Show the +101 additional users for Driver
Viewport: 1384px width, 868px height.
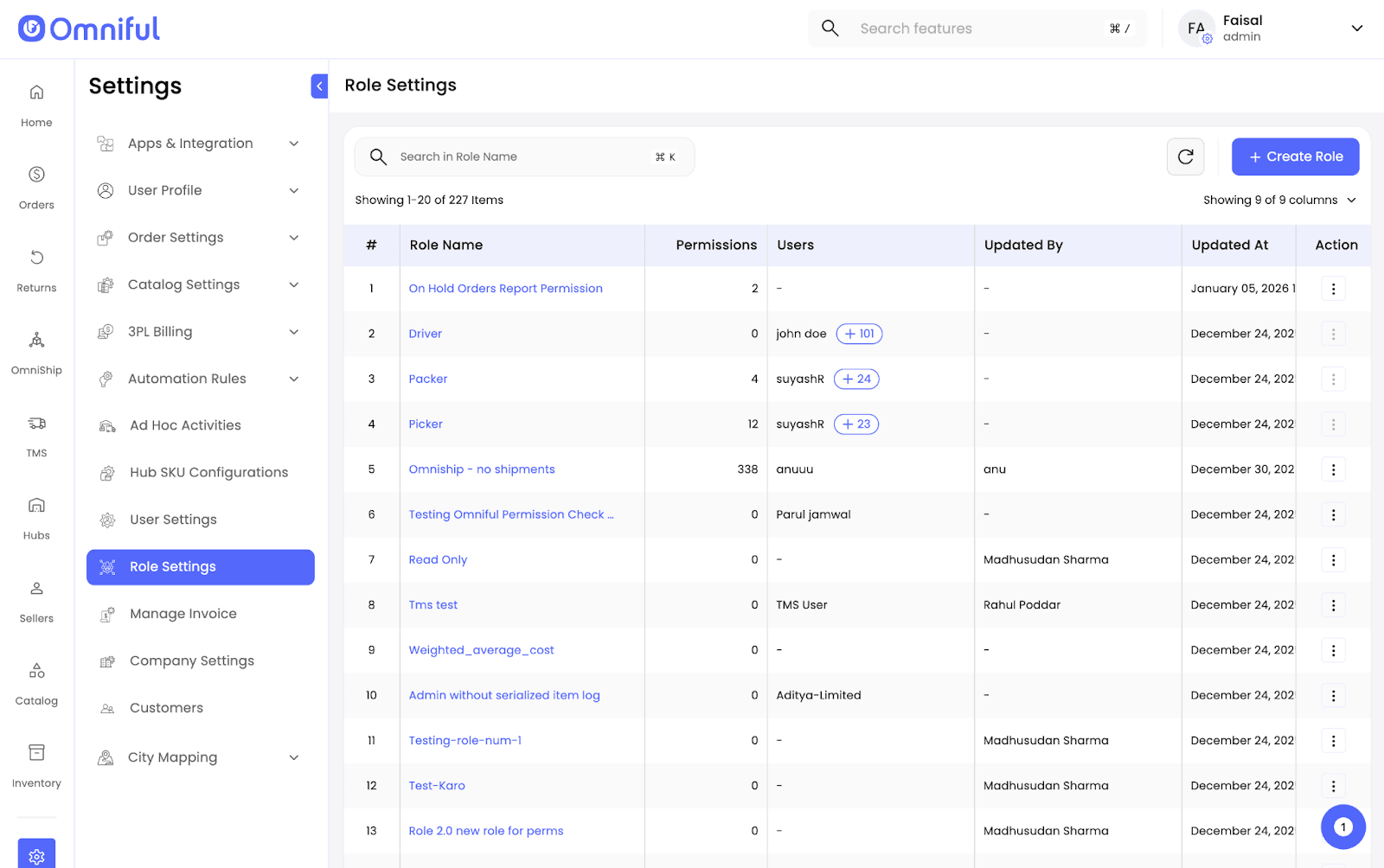click(x=859, y=334)
